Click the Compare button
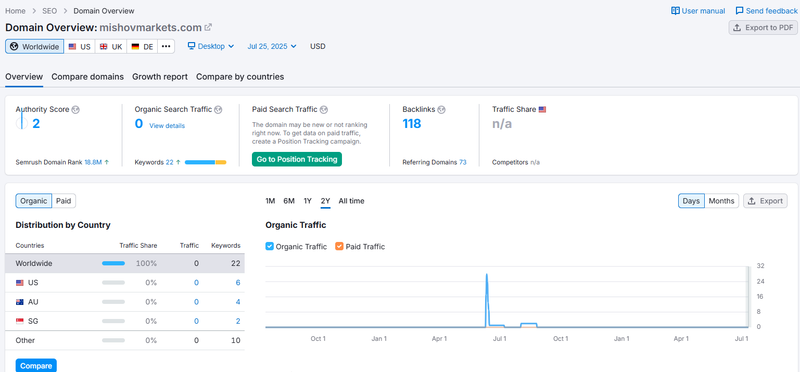Screen dimensions: 800x372 click(36, 366)
